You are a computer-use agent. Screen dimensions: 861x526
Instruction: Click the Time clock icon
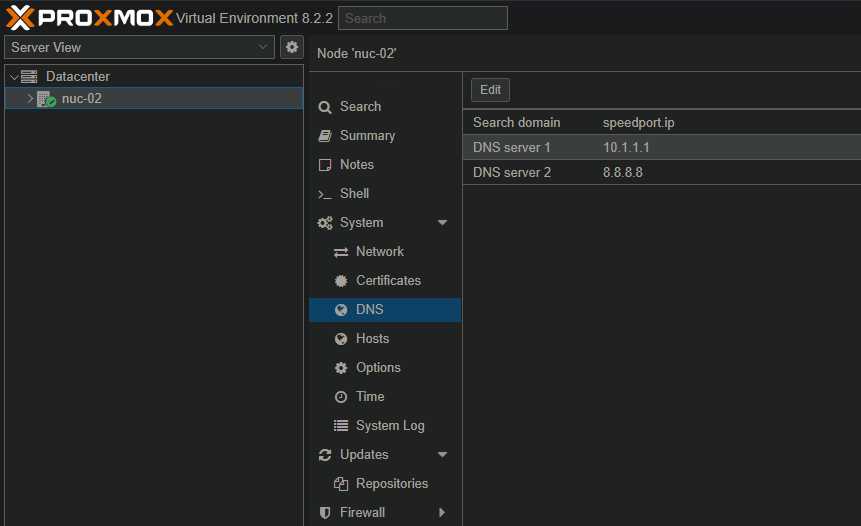[341, 397]
